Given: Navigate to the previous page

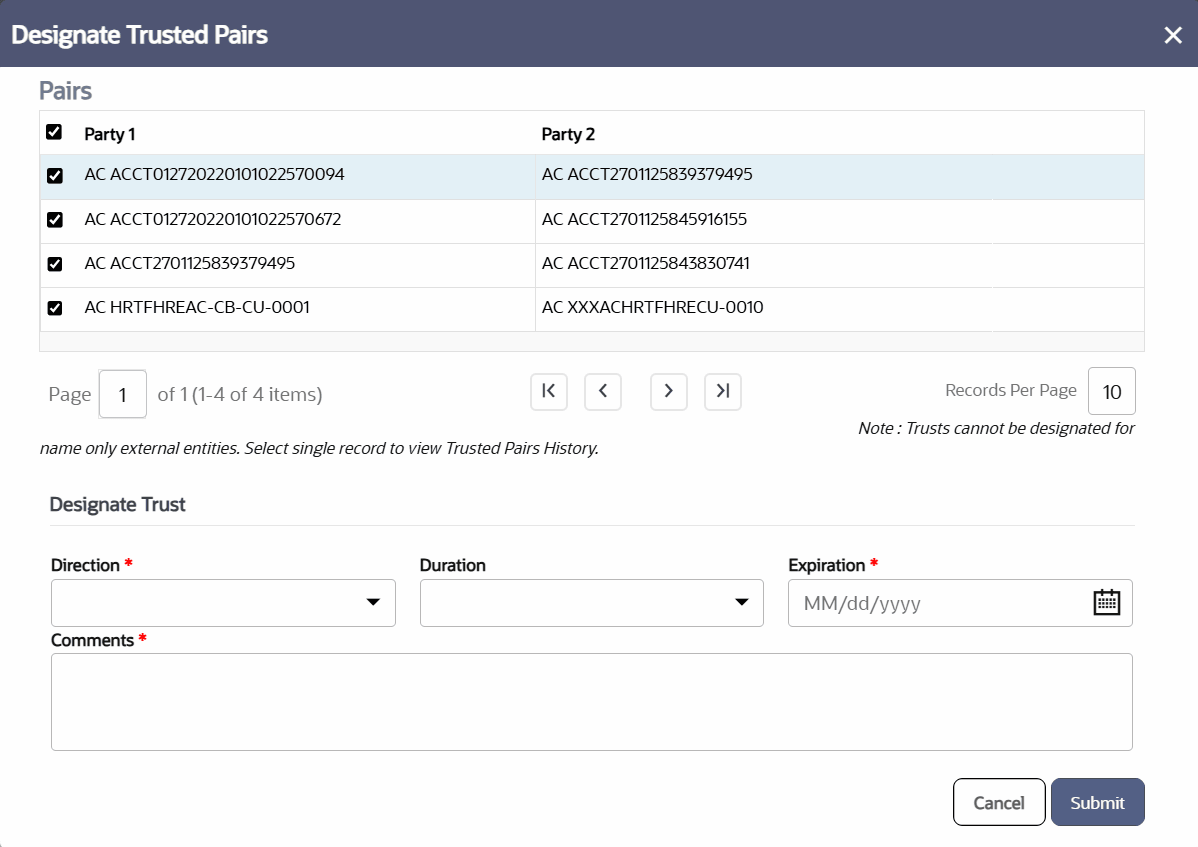Looking at the screenshot, I should click(603, 391).
